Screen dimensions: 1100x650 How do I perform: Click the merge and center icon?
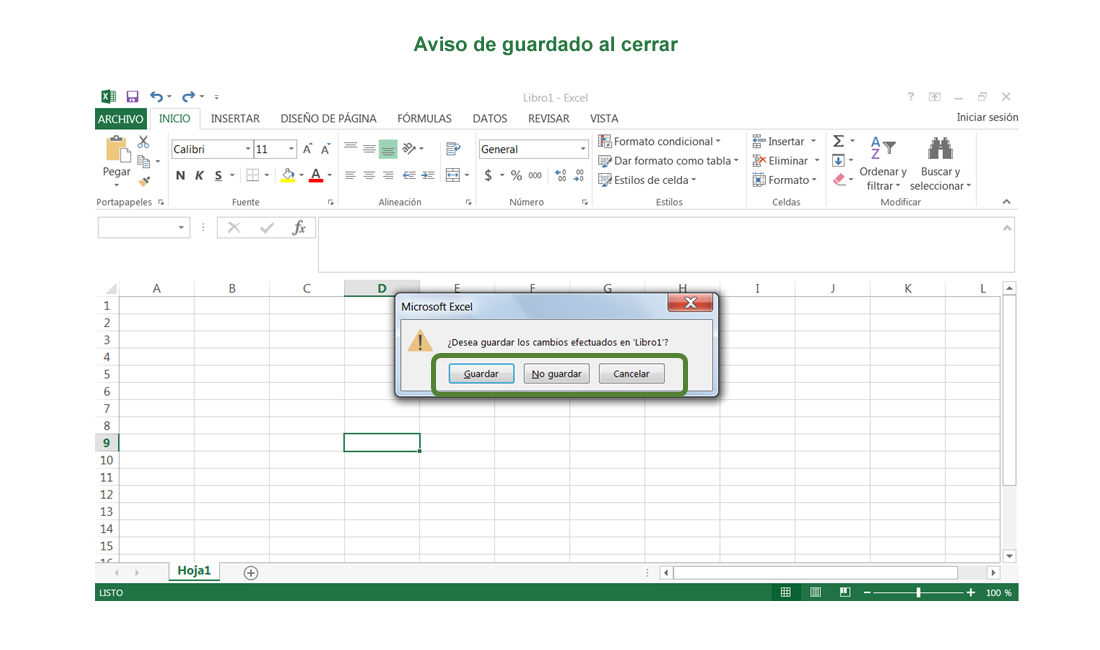[453, 175]
